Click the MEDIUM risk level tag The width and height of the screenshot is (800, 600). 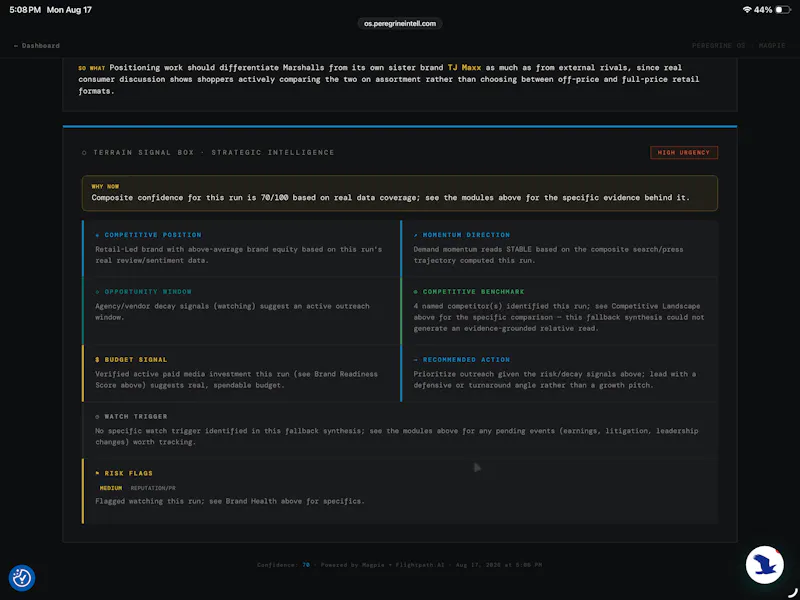click(x=111, y=488)
